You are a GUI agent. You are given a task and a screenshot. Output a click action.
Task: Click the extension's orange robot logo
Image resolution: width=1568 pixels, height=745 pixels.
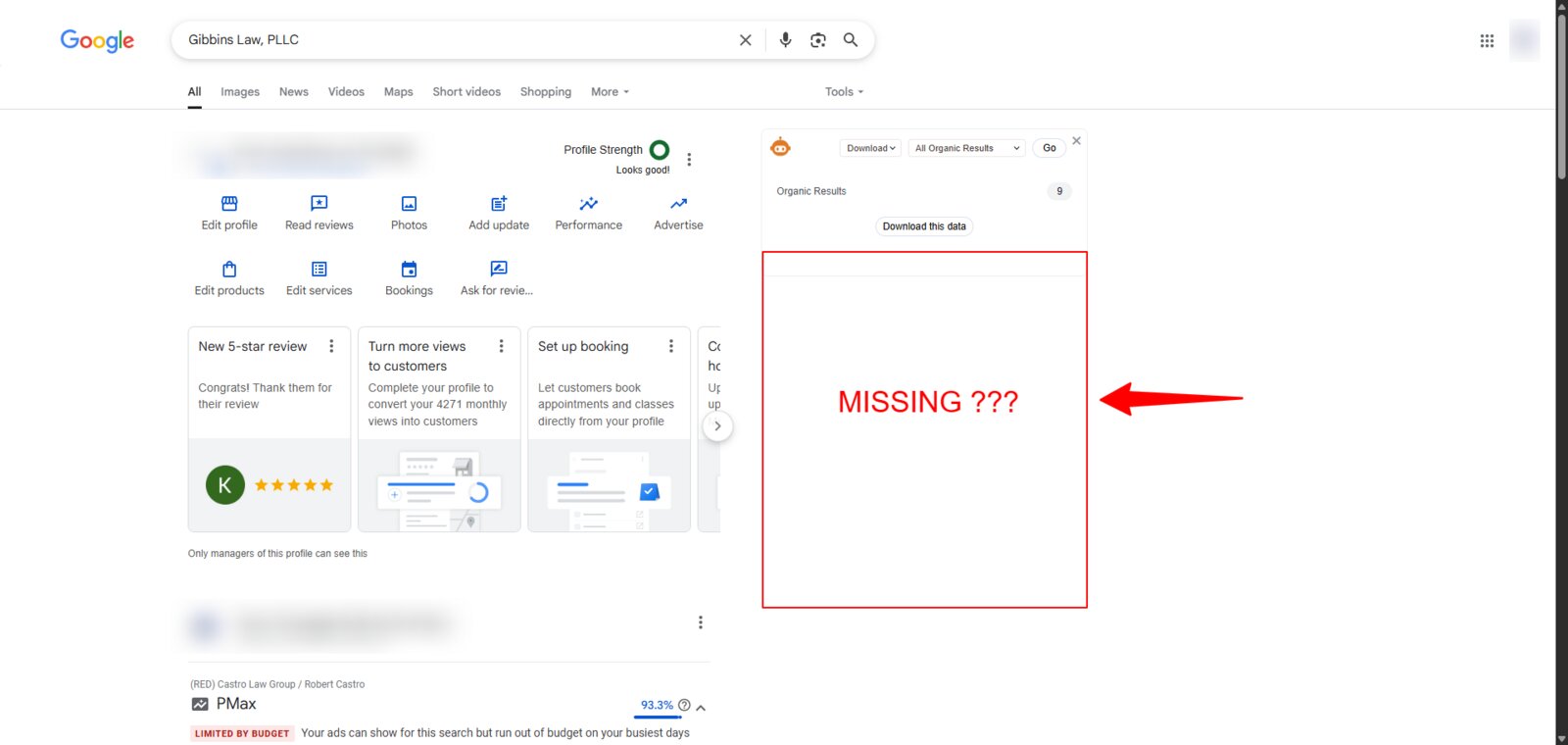coord(780,147)
